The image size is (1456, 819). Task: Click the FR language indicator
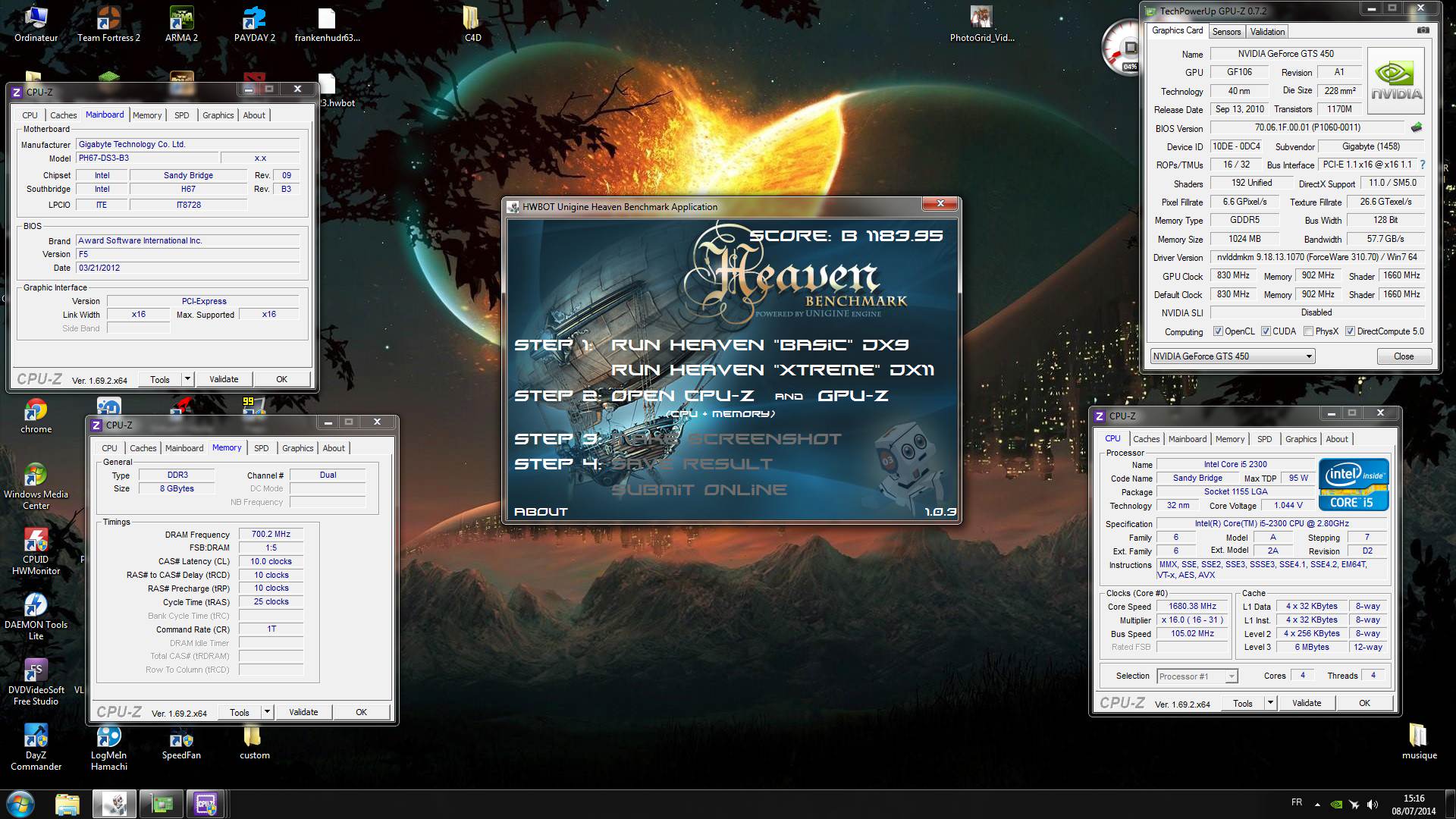(1297, 802)
